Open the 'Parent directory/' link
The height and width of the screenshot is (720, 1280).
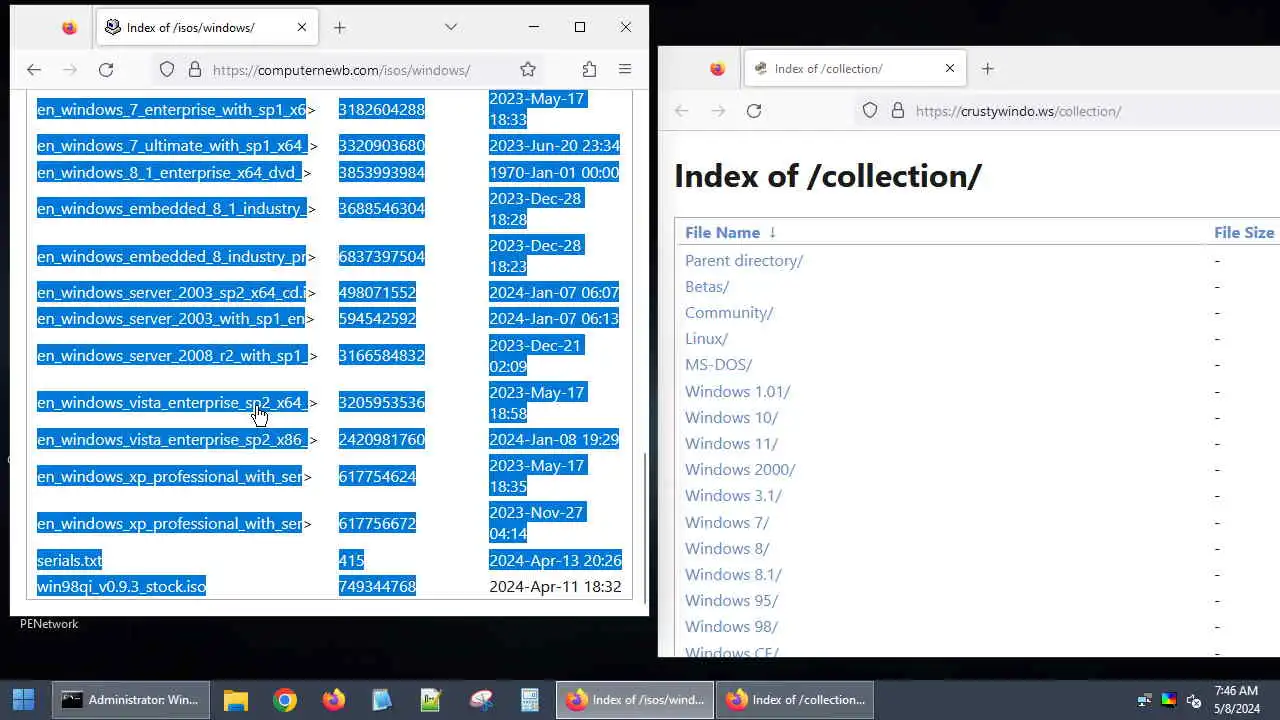pyautogui.click(x=744, y=260)
